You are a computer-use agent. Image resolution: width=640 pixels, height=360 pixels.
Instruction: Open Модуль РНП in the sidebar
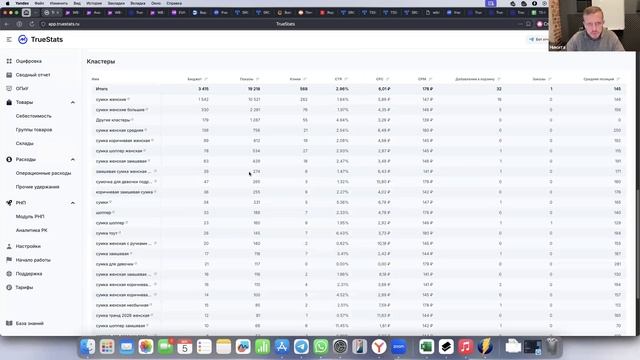[30, 217]
